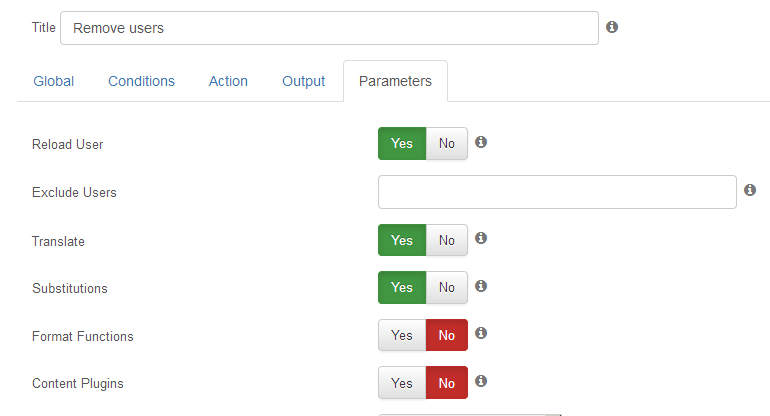Open the Conditions tab
770x416 pixels.
[141, 81]
